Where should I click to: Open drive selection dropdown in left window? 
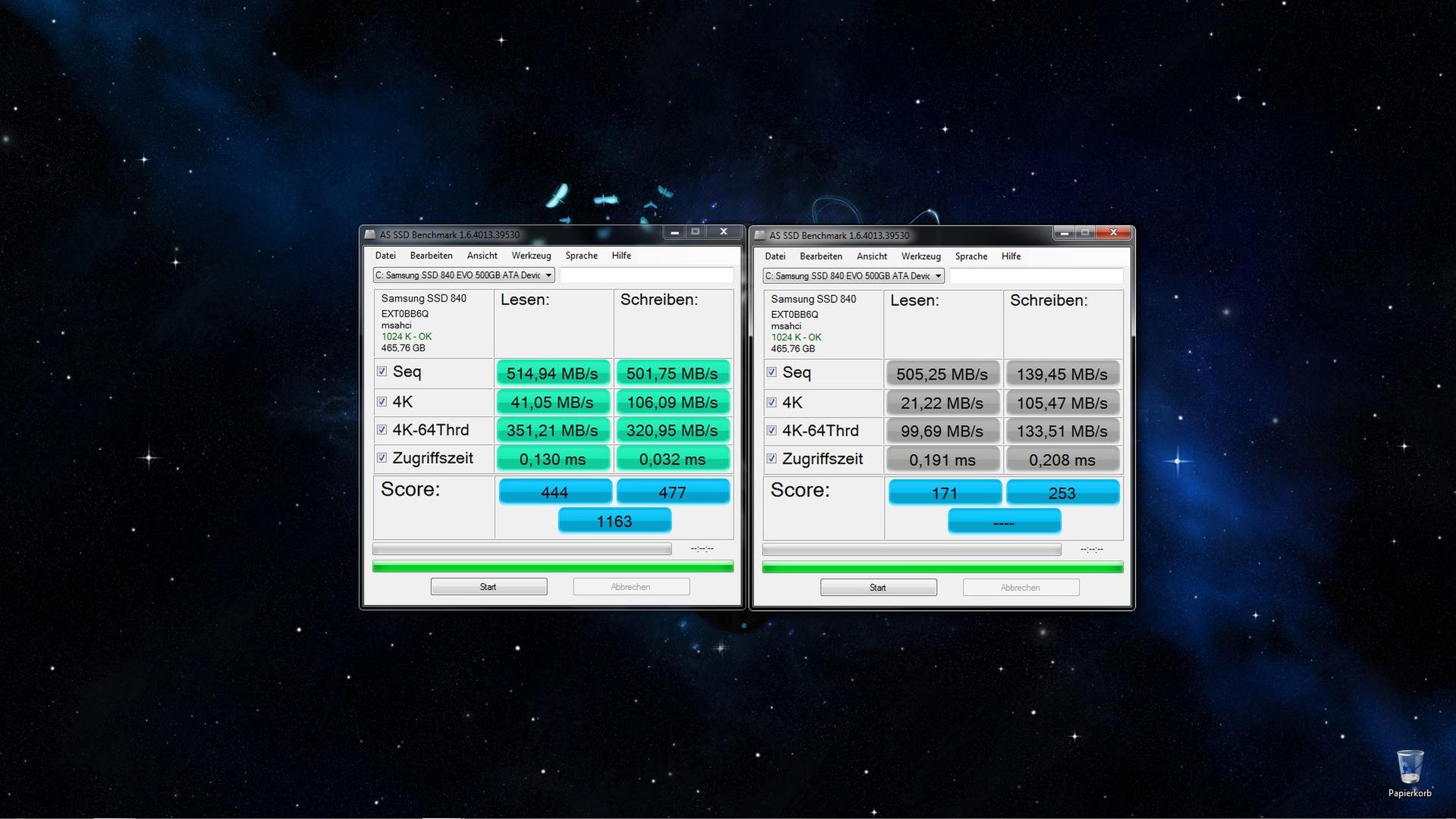coord(464,276)
